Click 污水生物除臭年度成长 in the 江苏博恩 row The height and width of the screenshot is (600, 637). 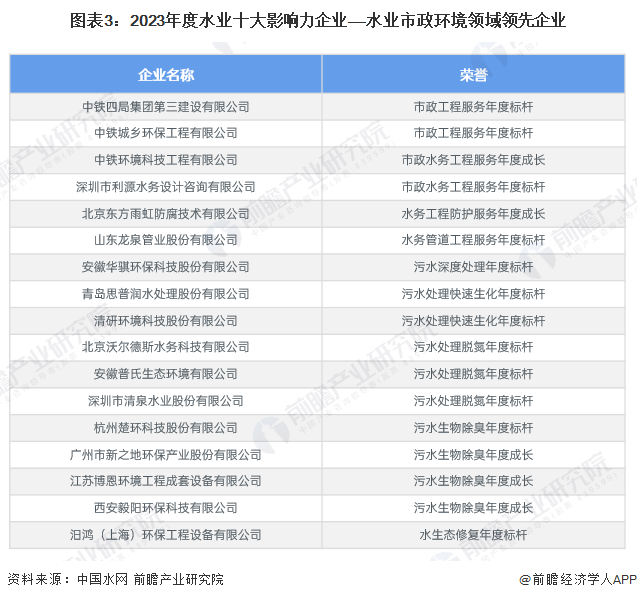tap(473, 481)
